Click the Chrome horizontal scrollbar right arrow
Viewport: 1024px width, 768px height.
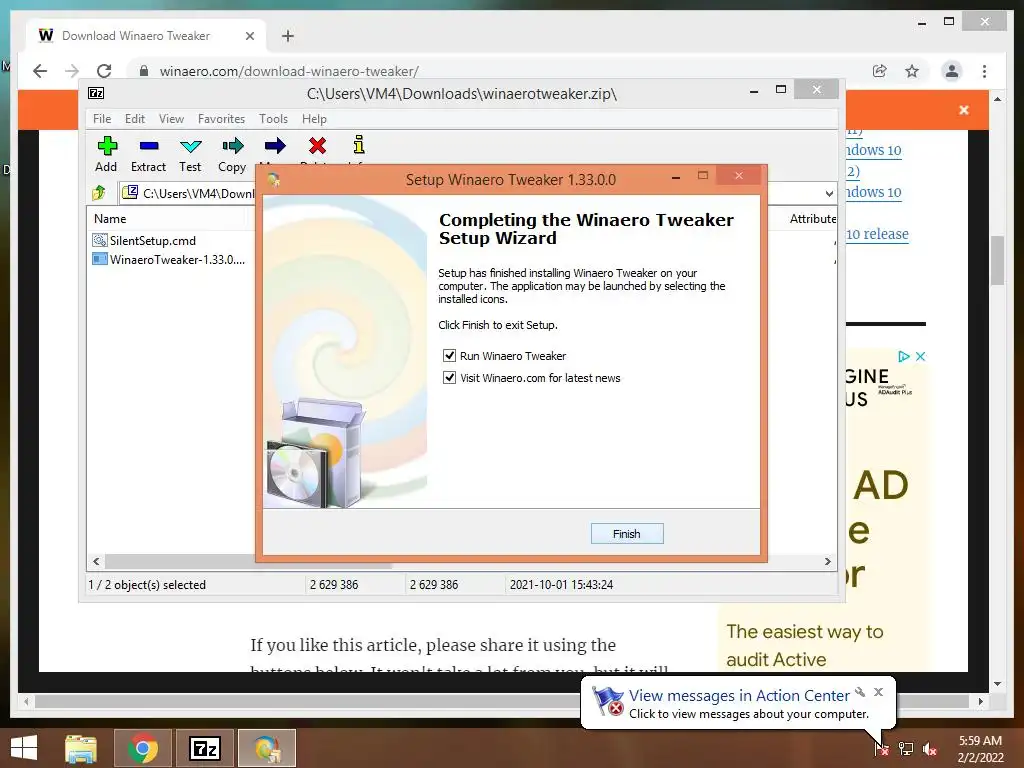[x=980, y=701]
